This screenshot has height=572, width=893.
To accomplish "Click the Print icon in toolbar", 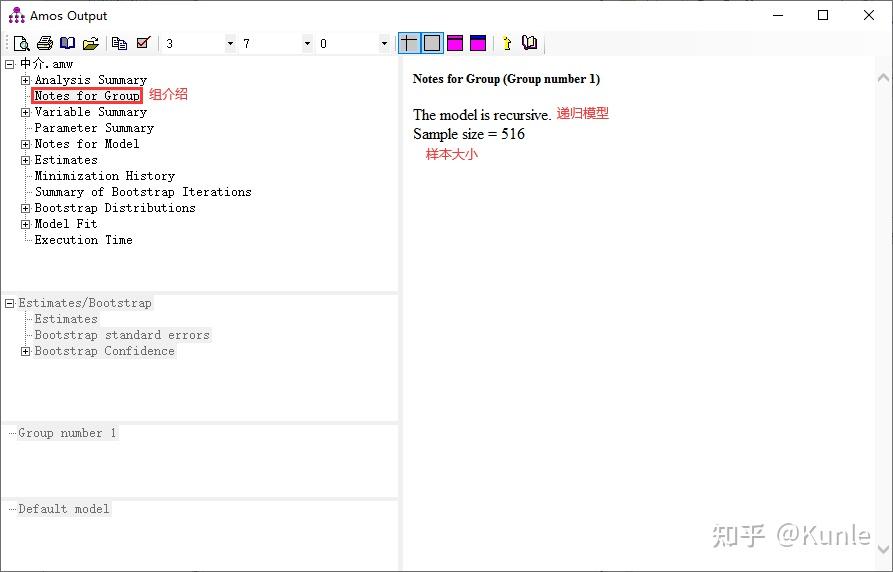I will 44,43.
